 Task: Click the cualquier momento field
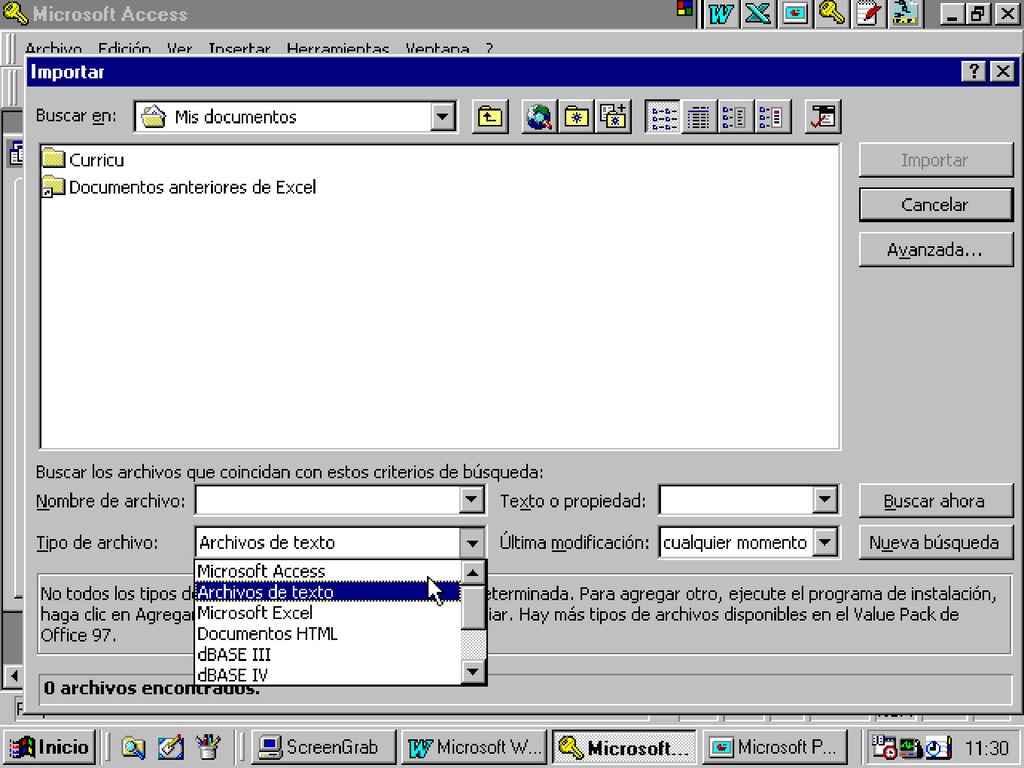[737, 543]
